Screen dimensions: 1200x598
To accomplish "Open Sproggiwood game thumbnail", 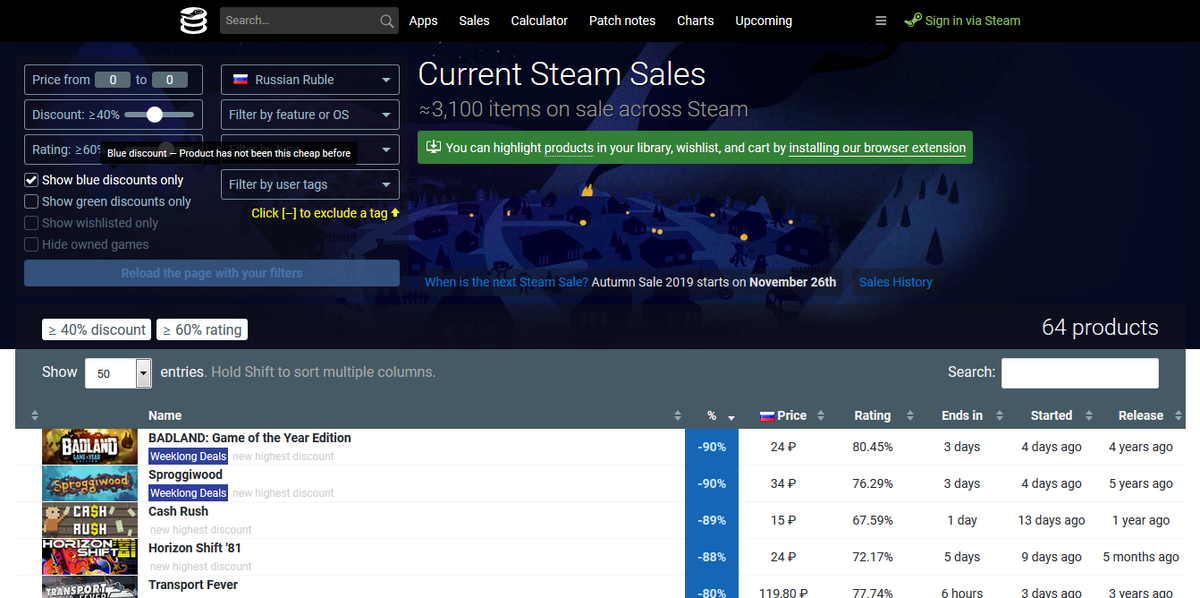I will click(89, 483).
